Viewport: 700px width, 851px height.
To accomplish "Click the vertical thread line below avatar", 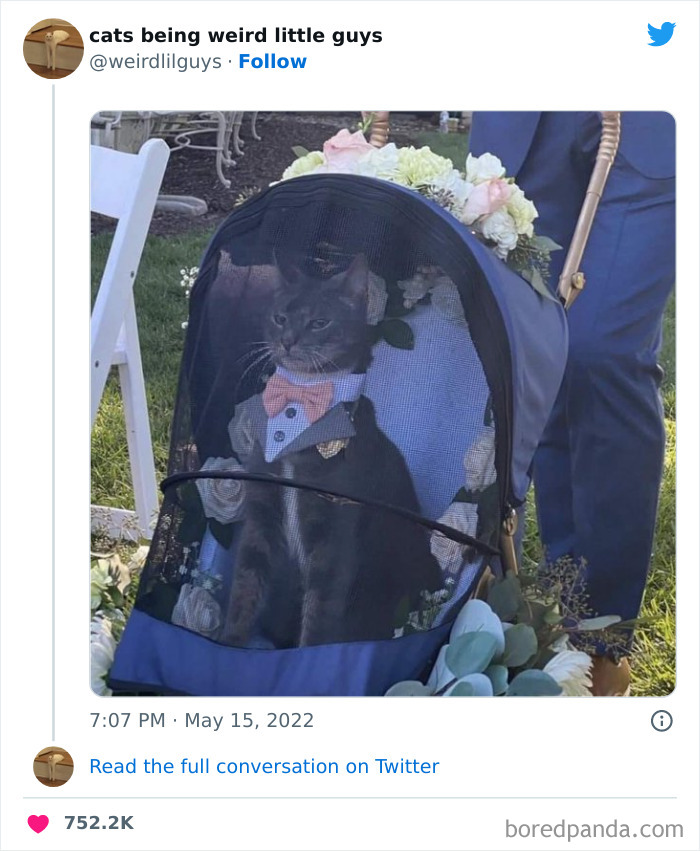I will pos(53,412).
